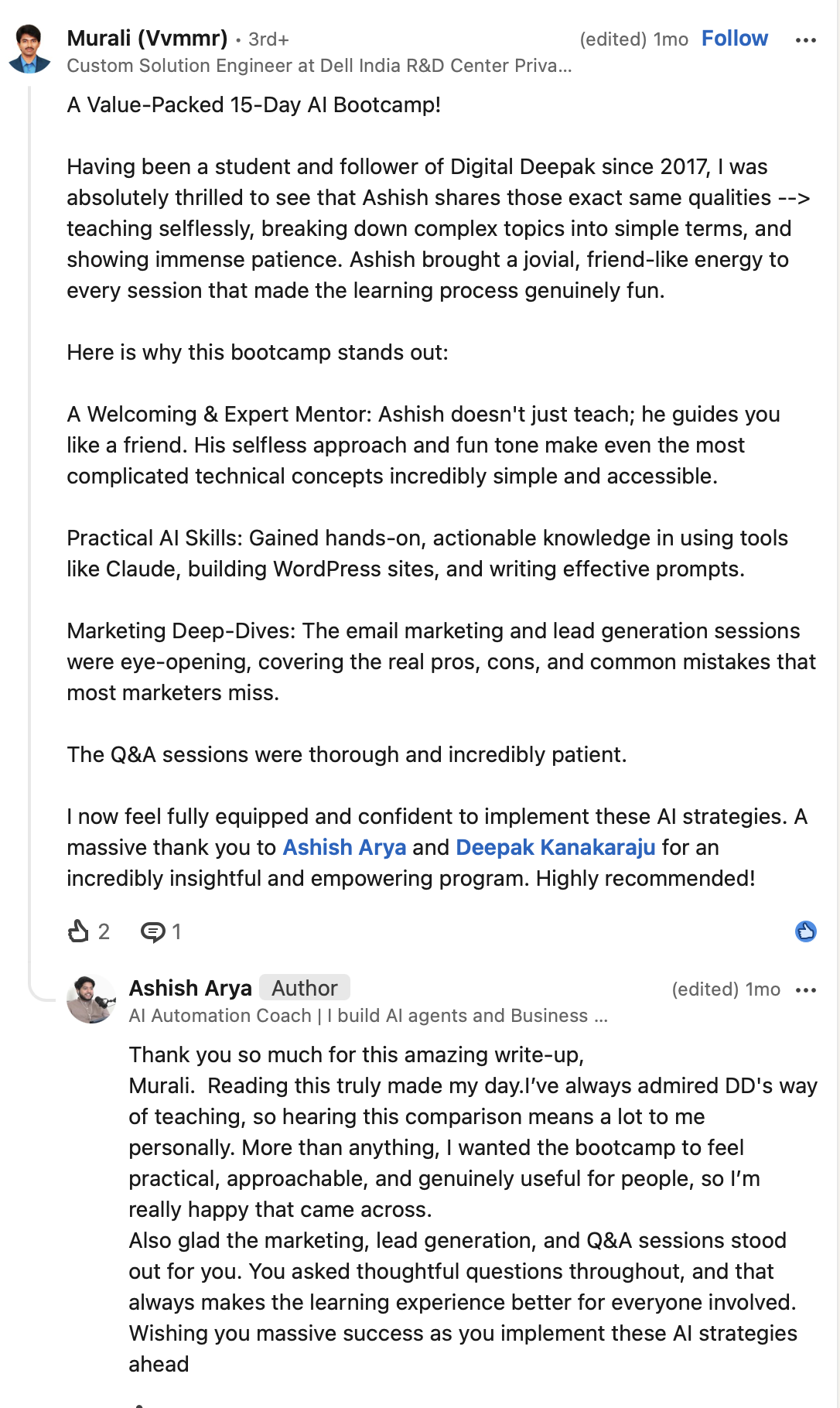This screenshot has height=1408, width=840.
Task: Click the Deepak Kanakaraju mention link
Action: click(x=555, y=848)
